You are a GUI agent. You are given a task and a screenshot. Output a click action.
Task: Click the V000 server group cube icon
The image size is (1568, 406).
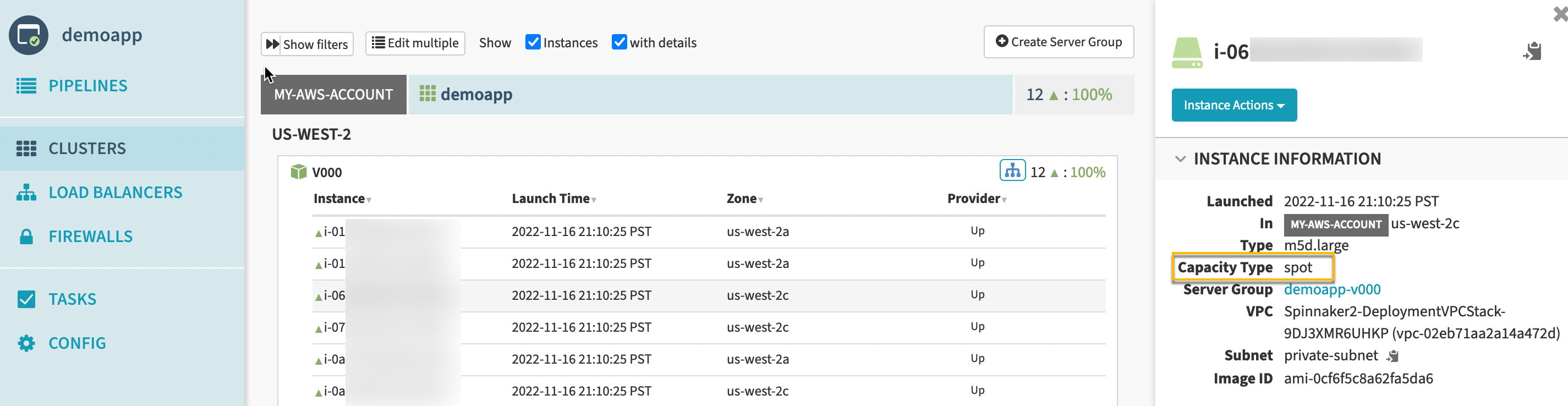point(298,172)
